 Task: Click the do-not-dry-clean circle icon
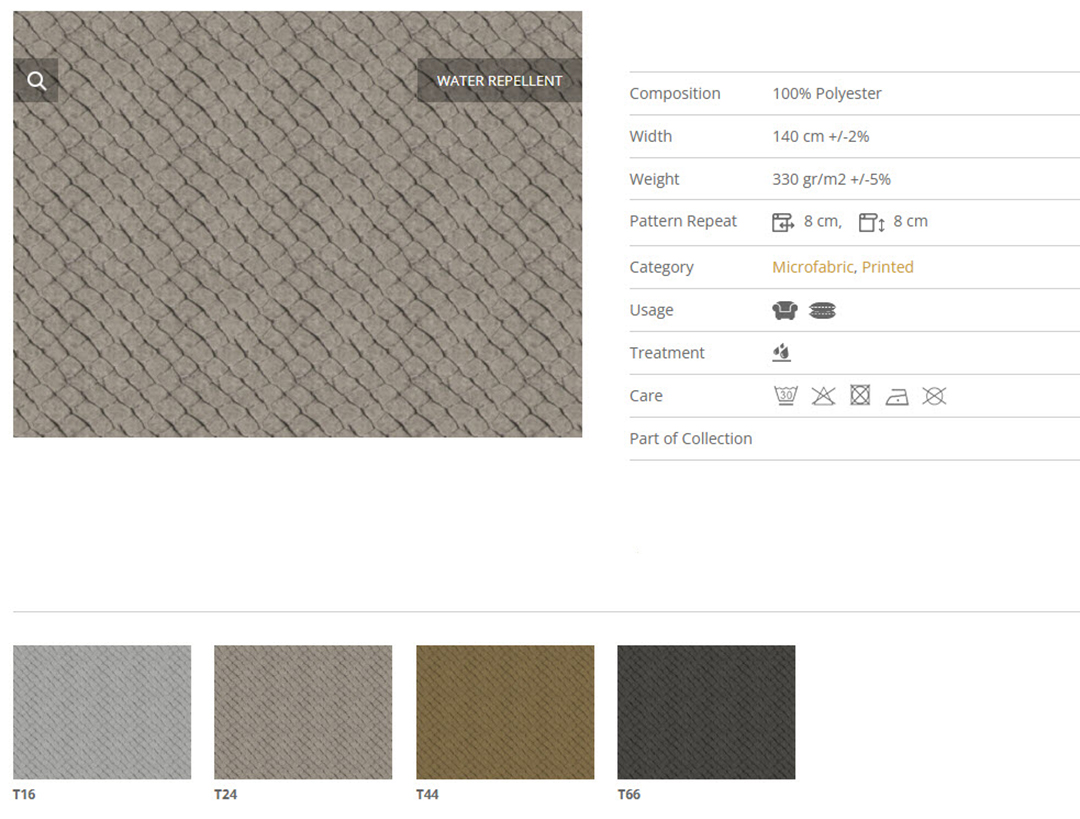coord(934,396)
